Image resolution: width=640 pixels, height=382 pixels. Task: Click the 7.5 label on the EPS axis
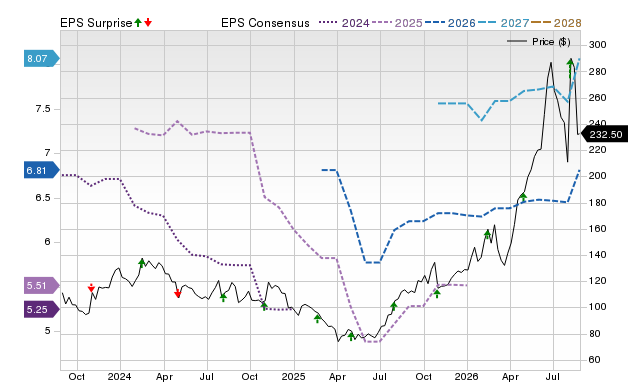point(43,109)
